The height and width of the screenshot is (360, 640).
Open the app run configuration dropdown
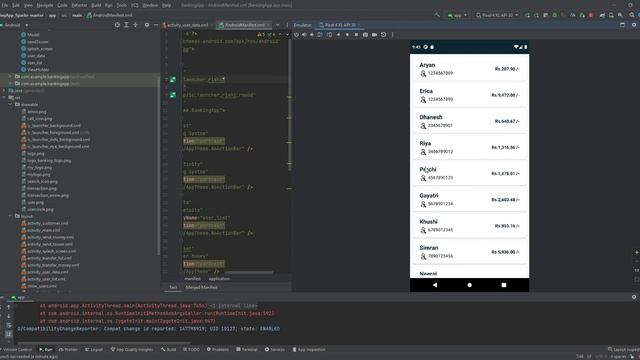click(457, 15)
